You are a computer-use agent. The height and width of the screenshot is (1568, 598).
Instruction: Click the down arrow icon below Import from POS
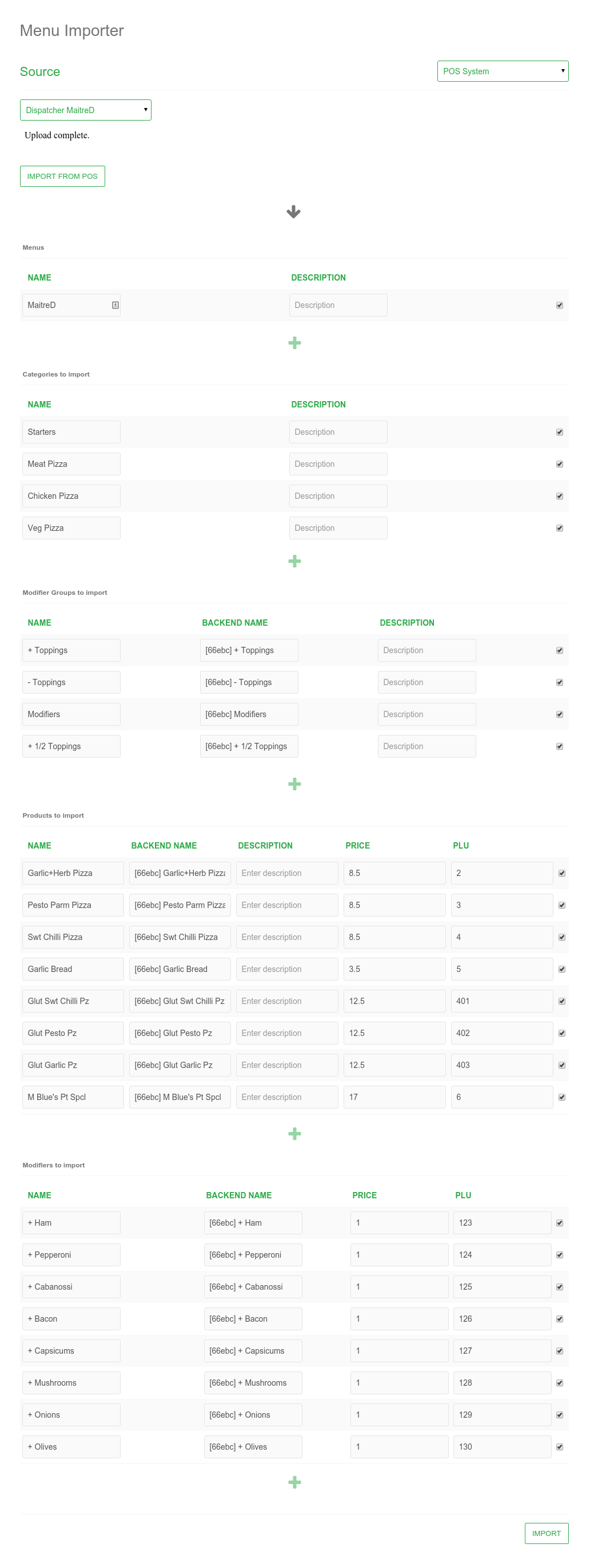tap(293, 212)
